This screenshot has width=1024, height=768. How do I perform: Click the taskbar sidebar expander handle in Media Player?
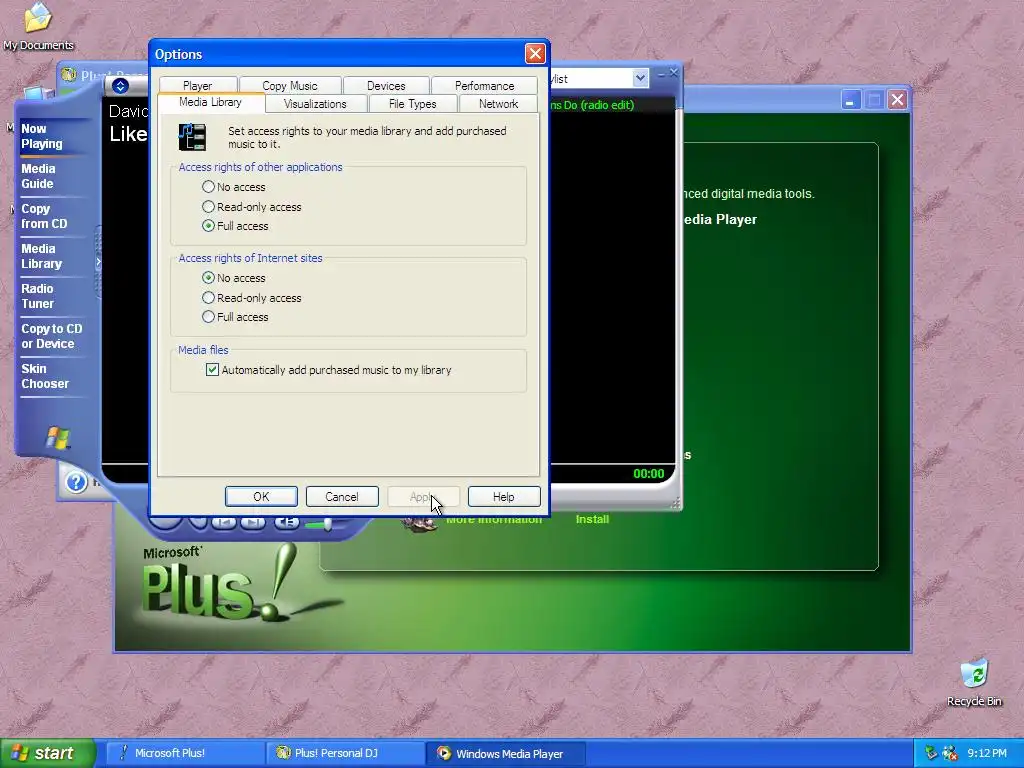pyautogui.click(x=98, y=262)
